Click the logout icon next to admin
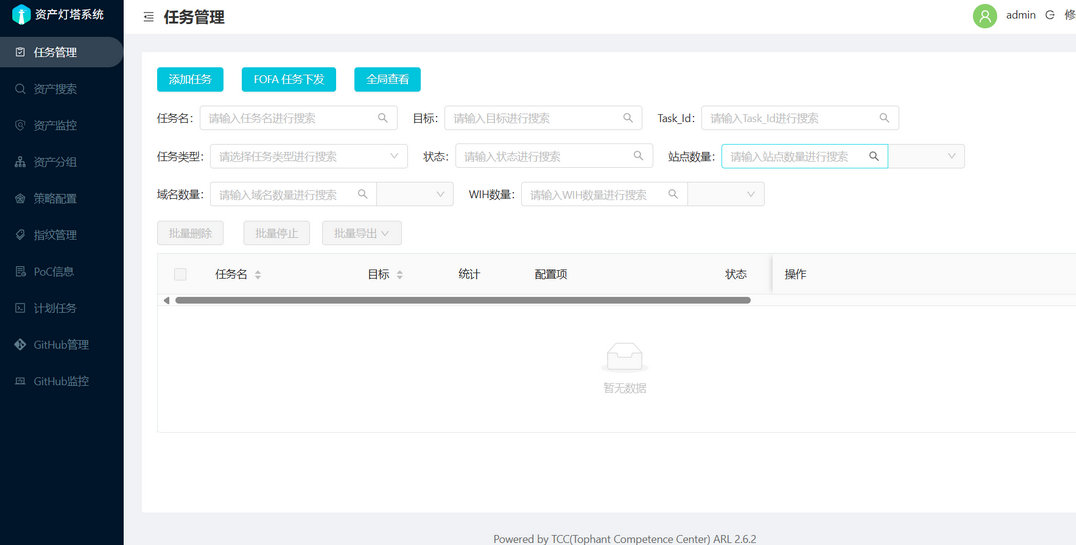 pyautogui.click(x=1049, y=15)
